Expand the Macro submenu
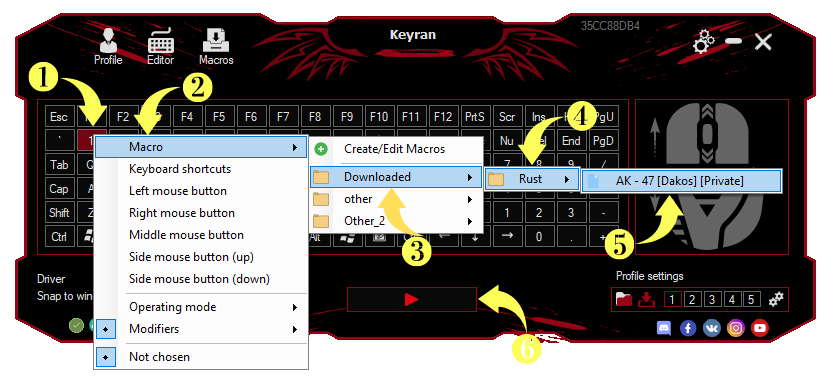This screenshot has width=832, height=377. coord(202,147)
